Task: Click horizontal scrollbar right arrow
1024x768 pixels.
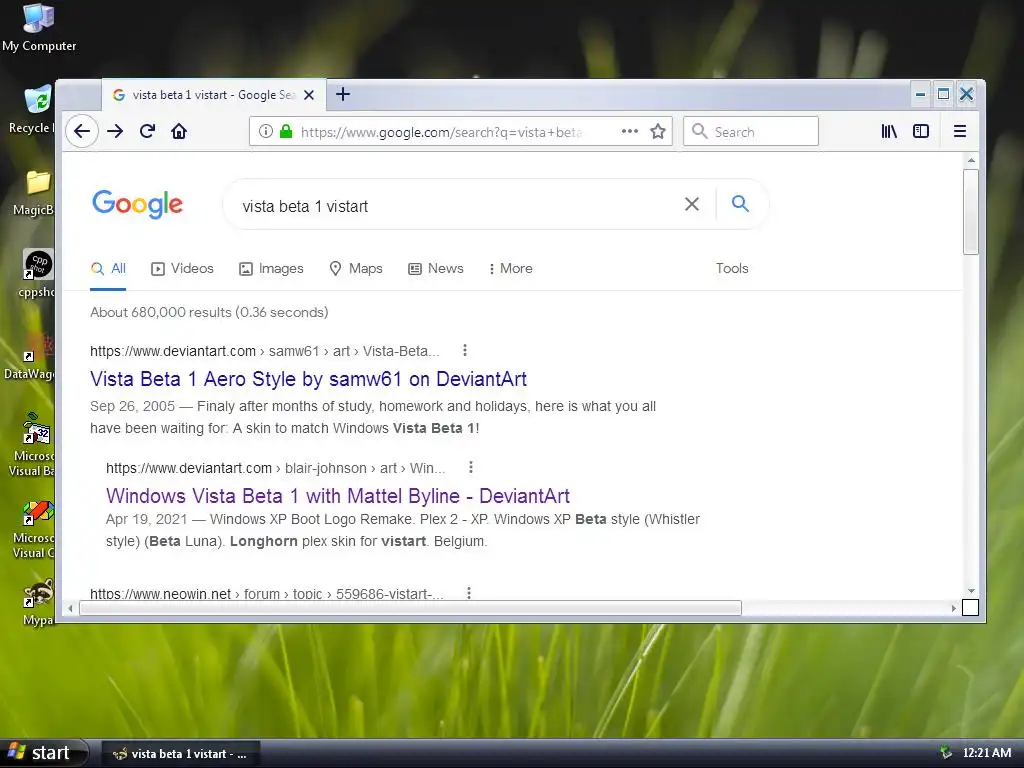Action: click(x=953, y=608)
